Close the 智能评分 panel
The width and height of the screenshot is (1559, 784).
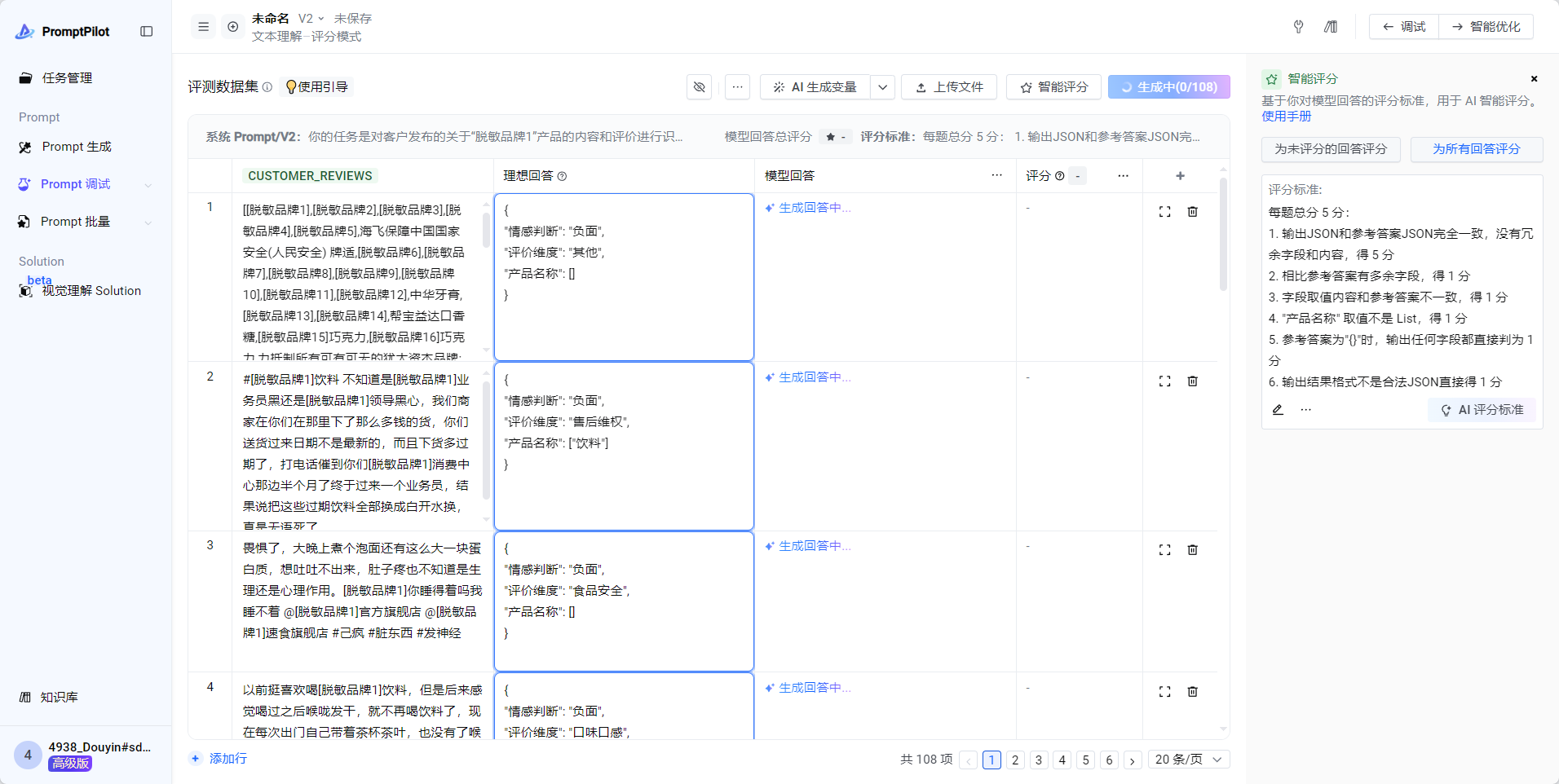[x=1534, y=79]
